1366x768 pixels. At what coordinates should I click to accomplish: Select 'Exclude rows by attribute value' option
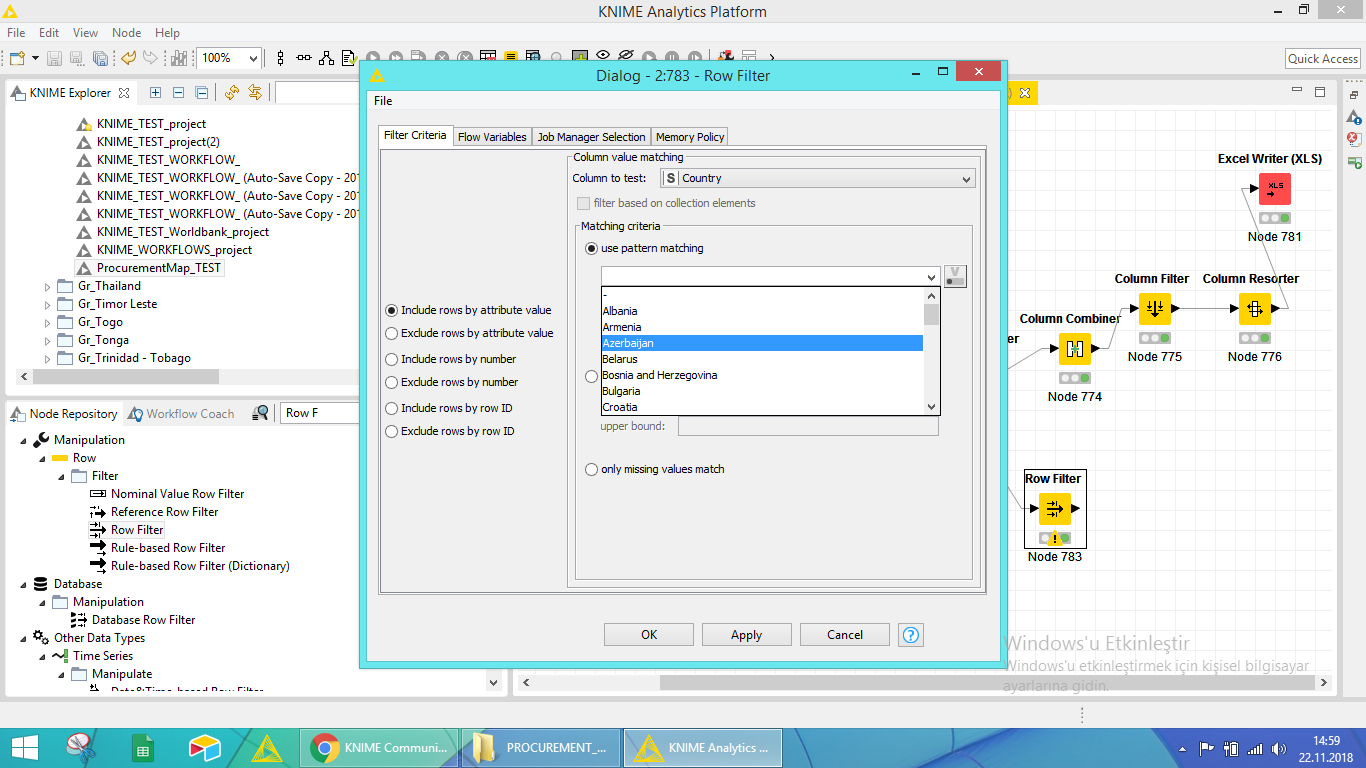pos(392,334)
